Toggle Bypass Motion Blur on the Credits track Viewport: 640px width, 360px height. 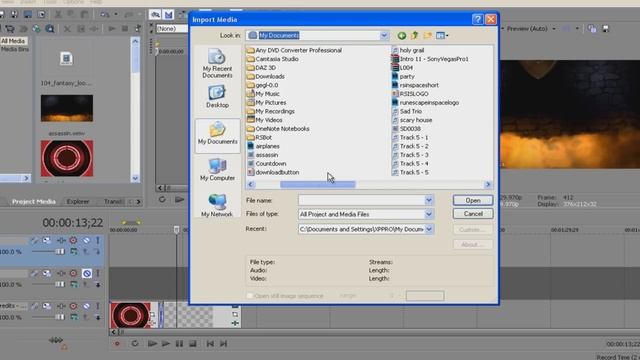[x=34, y=306]
